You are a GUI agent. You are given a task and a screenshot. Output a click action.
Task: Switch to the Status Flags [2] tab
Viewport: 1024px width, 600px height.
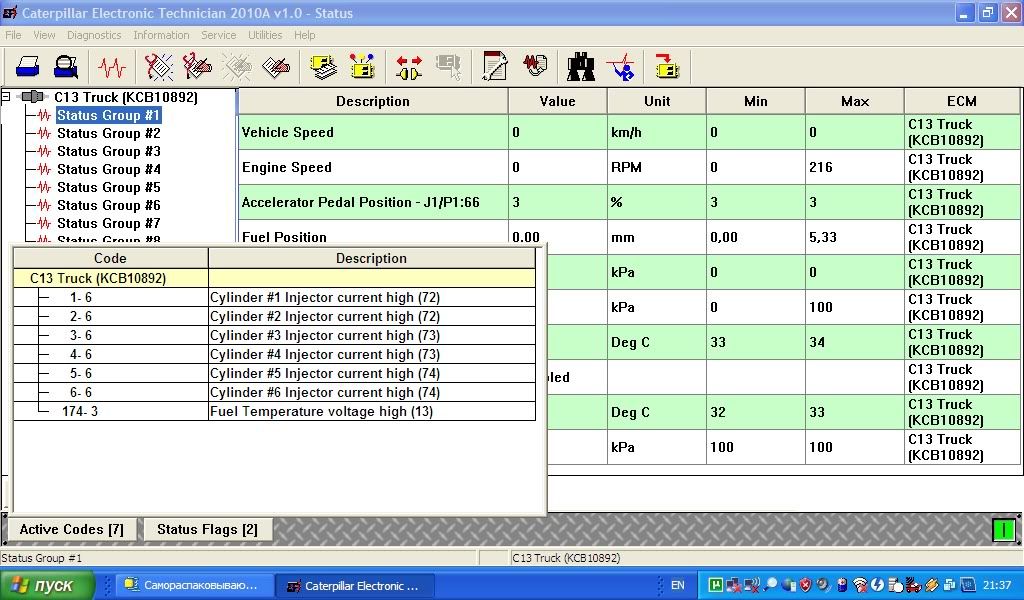207,529
